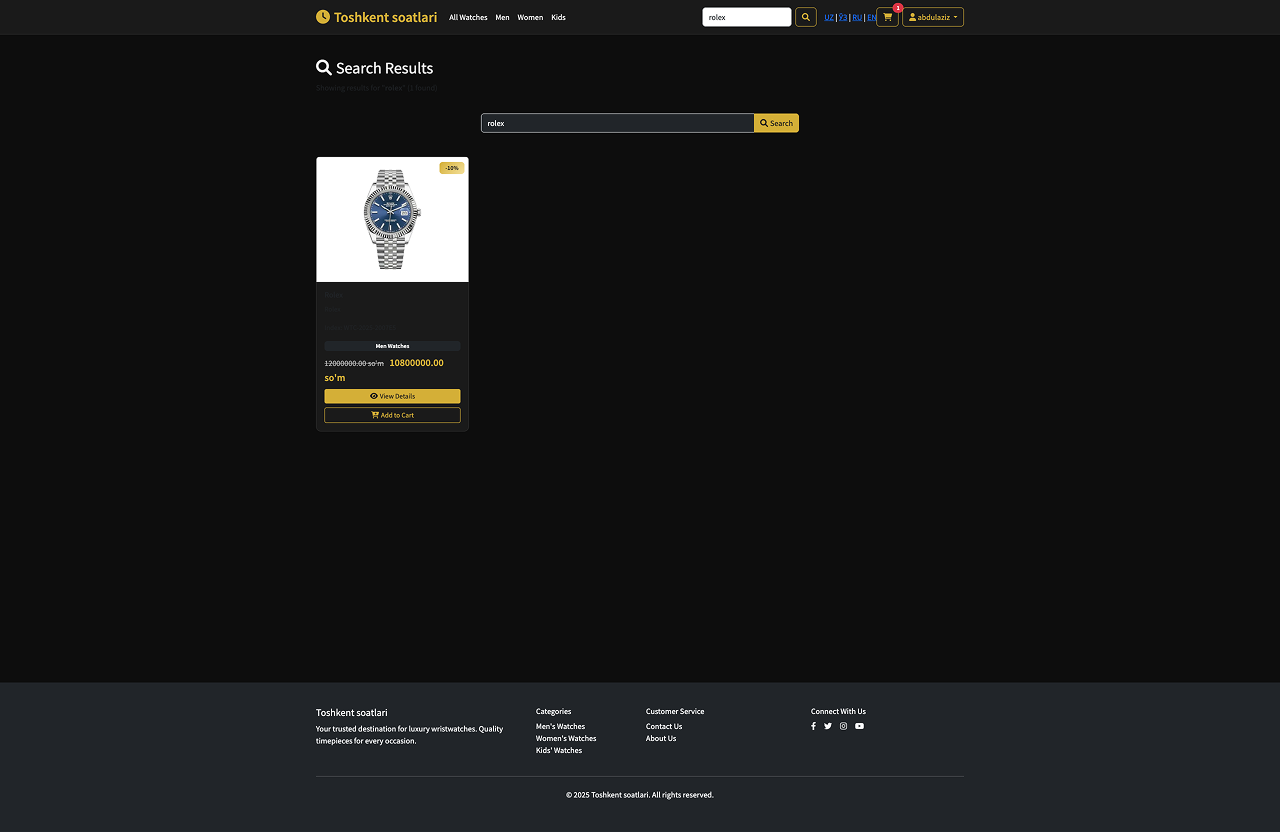Open the abdulaziz user dropdown
The width and height of the screenshot is (1280, 832).
933,17
